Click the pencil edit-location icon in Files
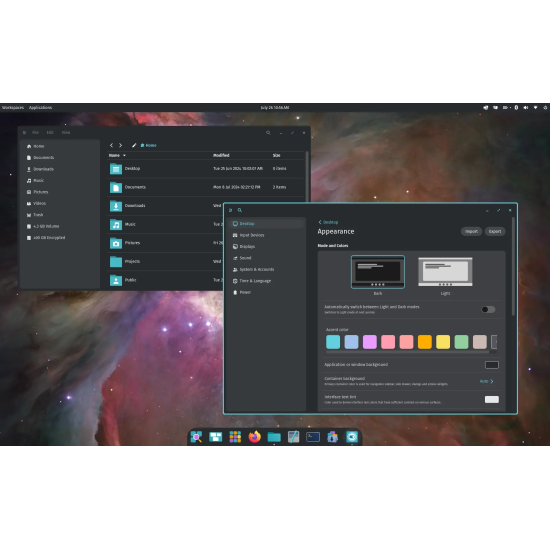550x550 pixels. (x=134, y=145)
